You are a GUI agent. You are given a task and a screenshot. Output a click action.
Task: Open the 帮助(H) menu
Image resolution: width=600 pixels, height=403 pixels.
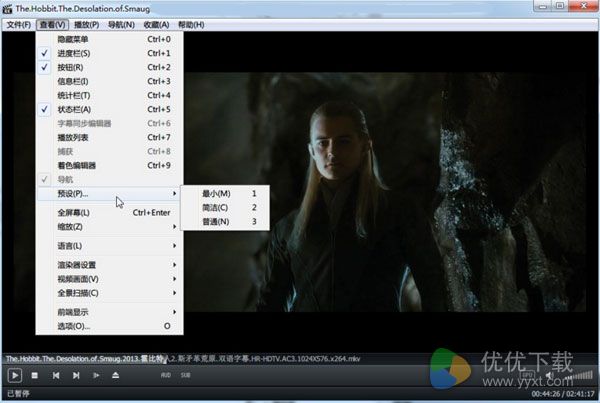coord(191,25)
